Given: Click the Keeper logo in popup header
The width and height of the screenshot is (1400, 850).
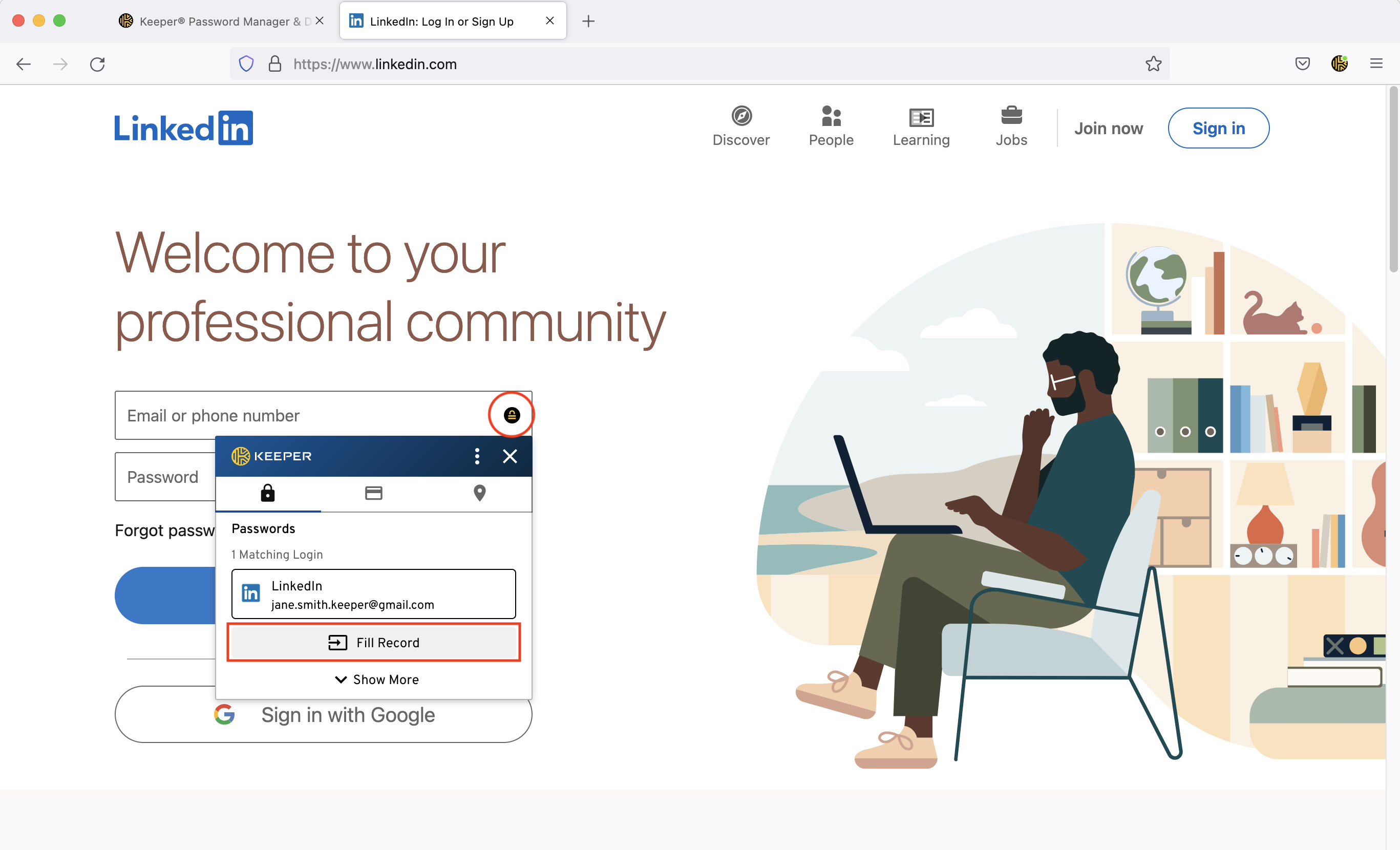Looking at the screenshot, I should click(x=271, y=456).
